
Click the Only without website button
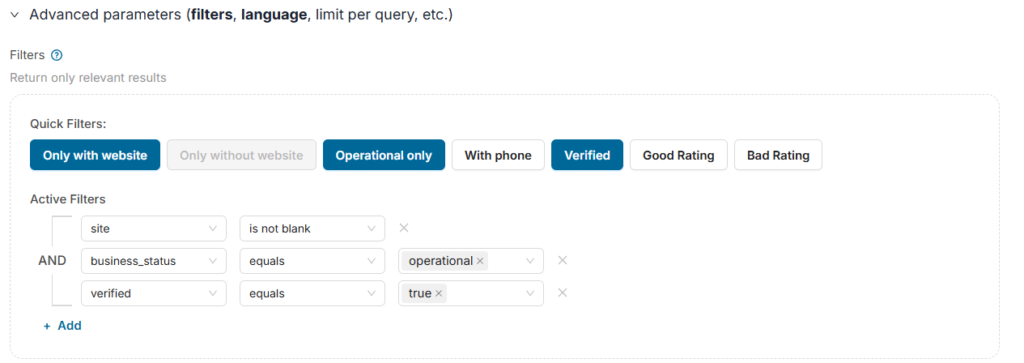click(x=242, y=155)
